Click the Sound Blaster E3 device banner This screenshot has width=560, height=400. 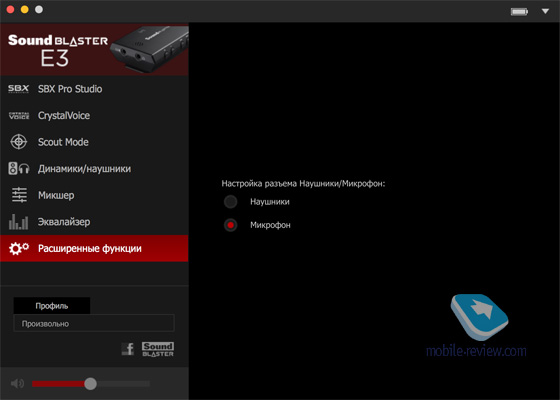tap(94, 50)
